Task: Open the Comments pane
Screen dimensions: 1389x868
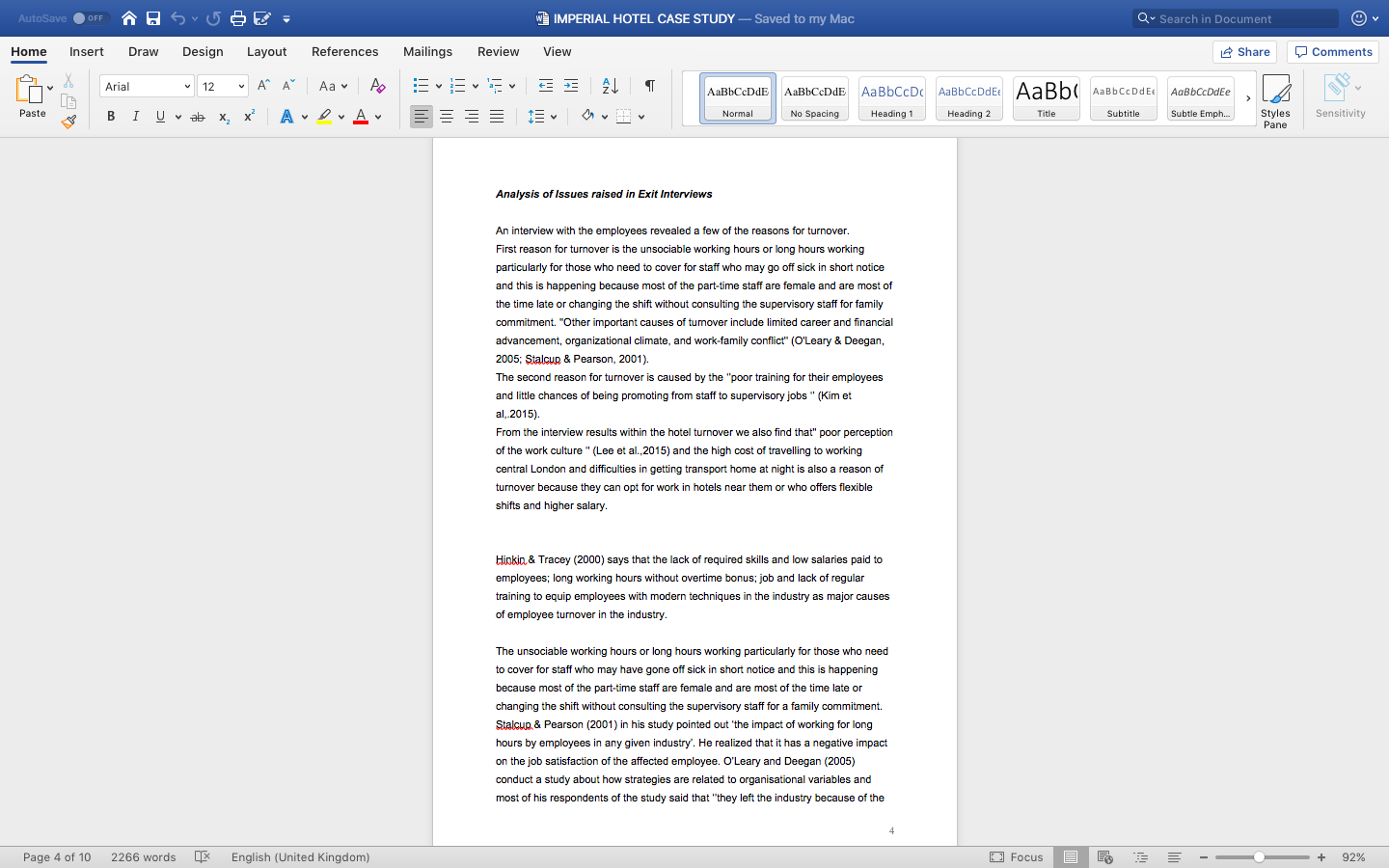Action: 1332,51
